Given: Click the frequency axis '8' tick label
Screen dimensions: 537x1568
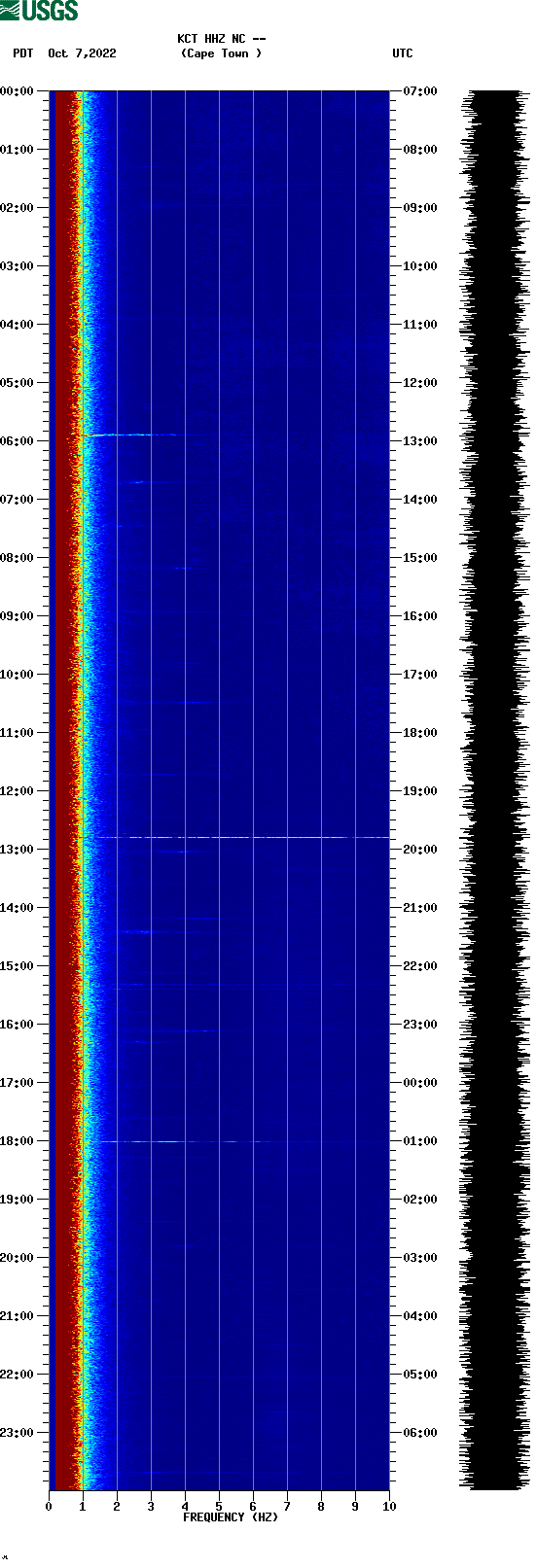Looking at the screenshot, I should [321, 1507].
